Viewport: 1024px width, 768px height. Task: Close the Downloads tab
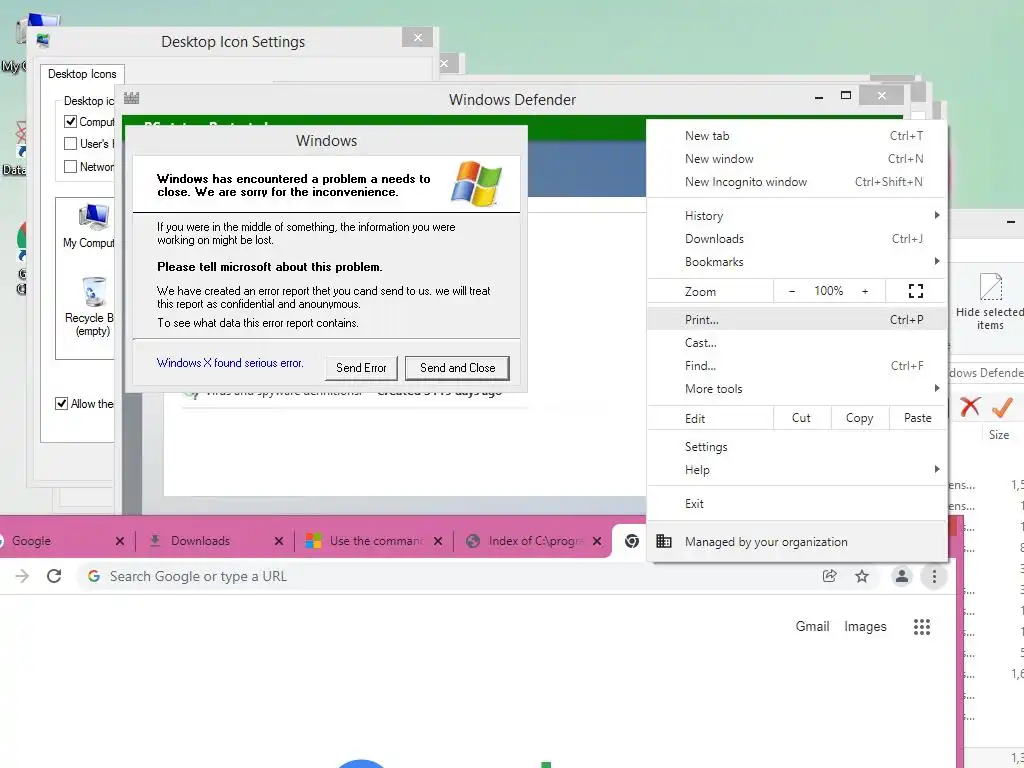tap(279, 541)
